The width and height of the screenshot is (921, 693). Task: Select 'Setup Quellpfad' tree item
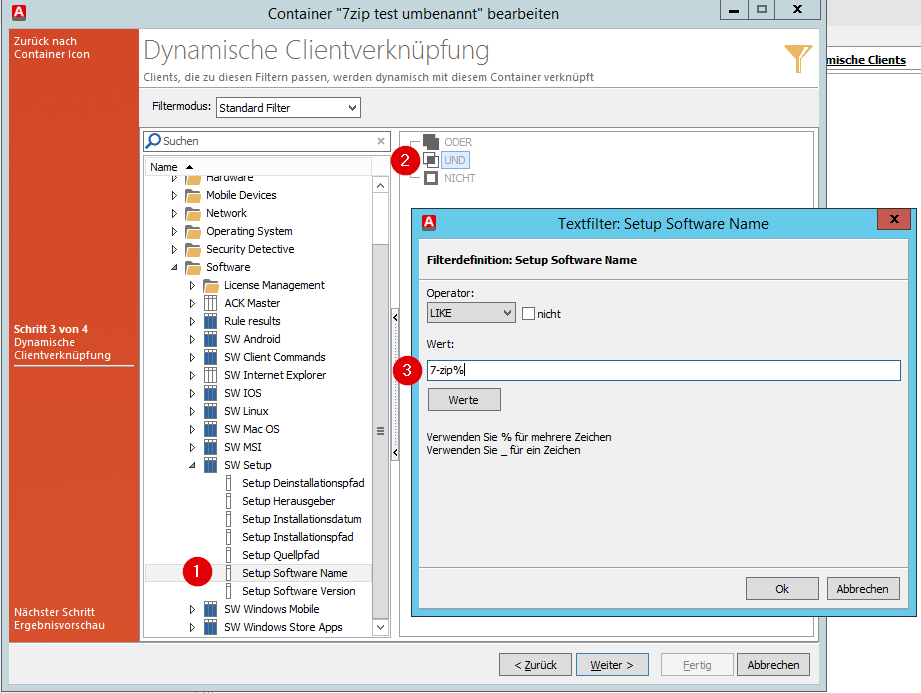pyautogui.click(x=281, y=555)
